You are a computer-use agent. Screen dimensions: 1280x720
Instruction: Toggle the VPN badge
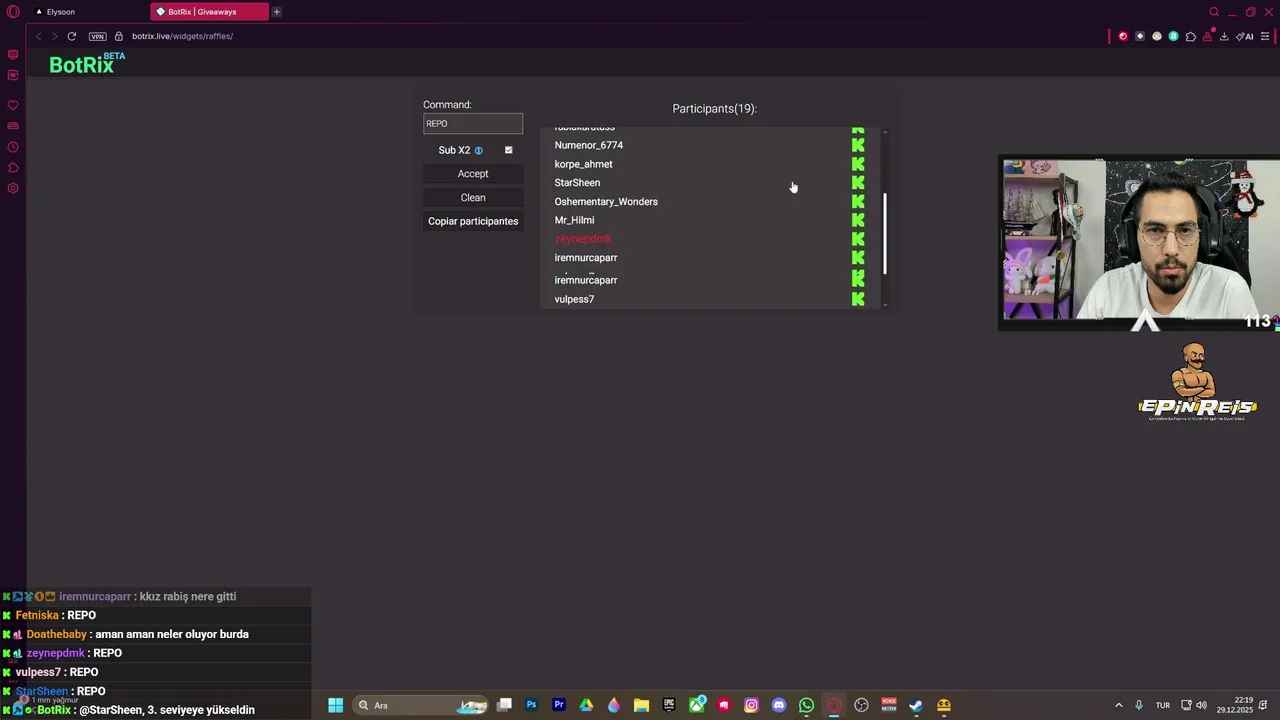pos(97,36)
